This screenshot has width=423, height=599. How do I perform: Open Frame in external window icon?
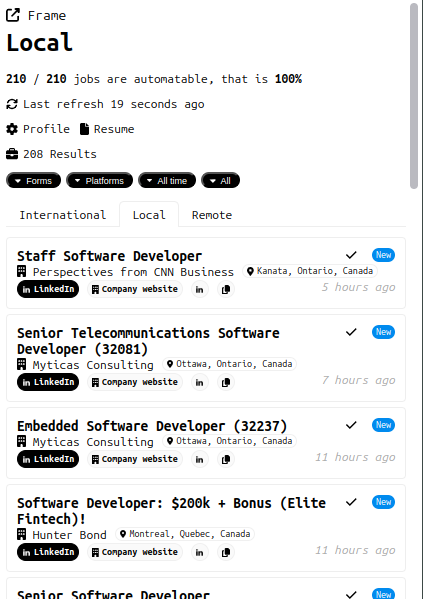click(x=13, y=15)
